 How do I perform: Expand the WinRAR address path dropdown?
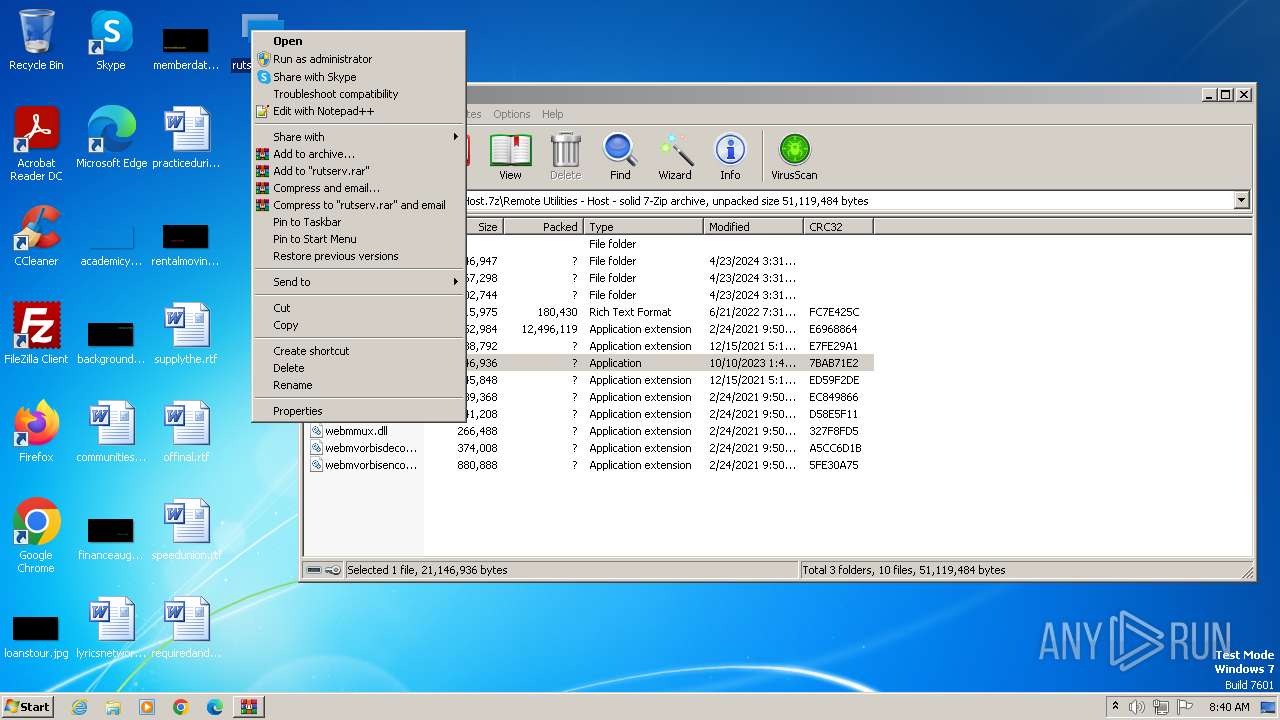[x=1241, y=201]
